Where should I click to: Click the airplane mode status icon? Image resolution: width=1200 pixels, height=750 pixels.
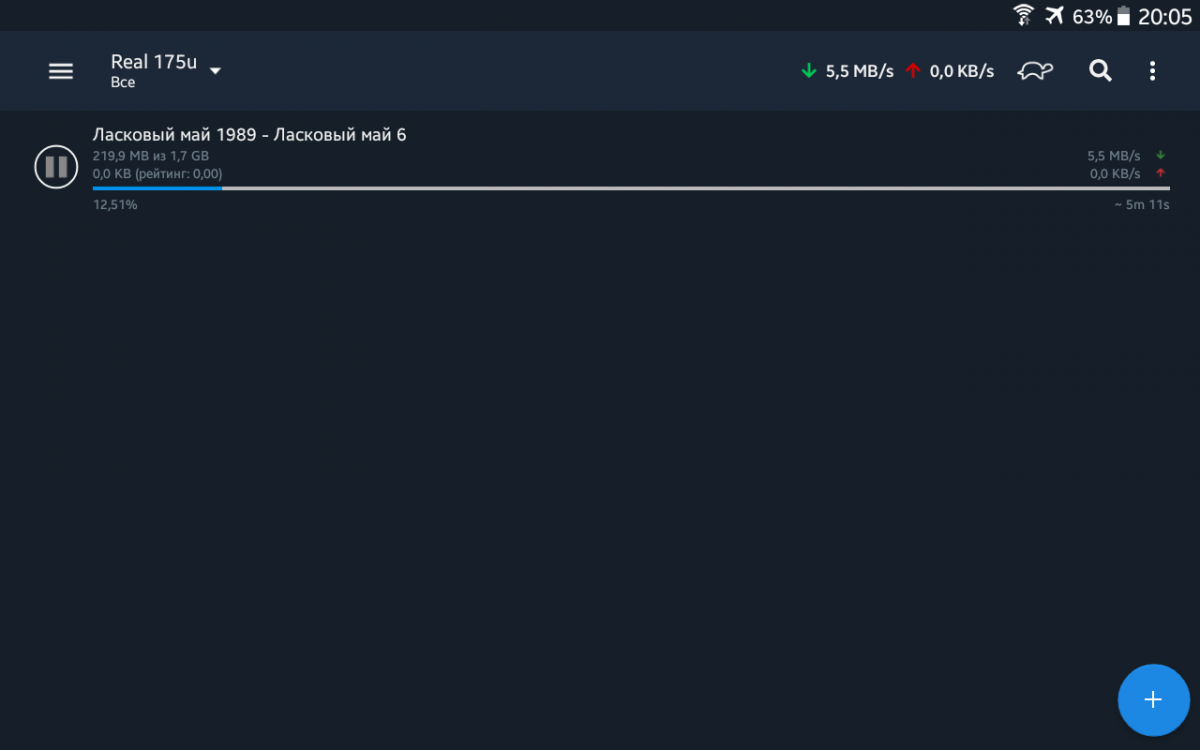1054,15
